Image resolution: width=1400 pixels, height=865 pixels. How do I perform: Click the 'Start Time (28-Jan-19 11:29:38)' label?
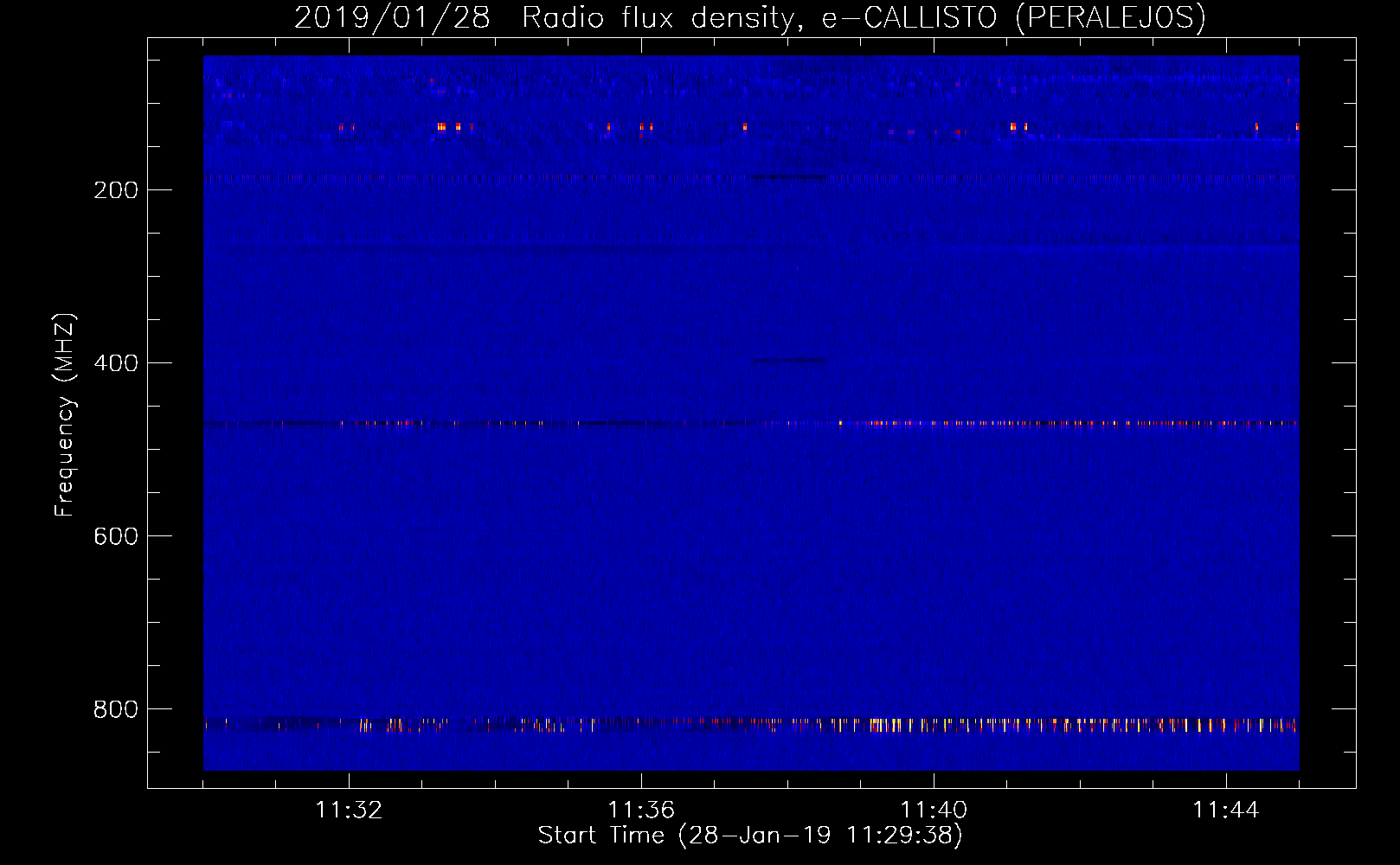[x=750, y=836]
